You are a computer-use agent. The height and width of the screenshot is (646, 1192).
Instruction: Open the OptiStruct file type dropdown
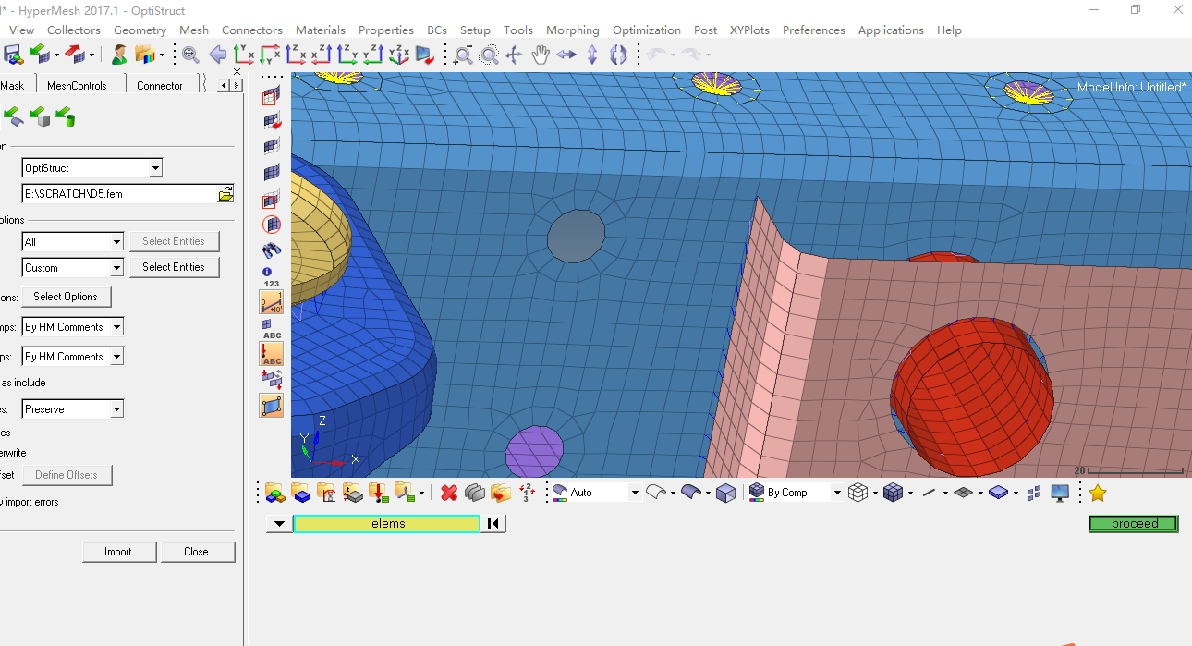(155, 168)
